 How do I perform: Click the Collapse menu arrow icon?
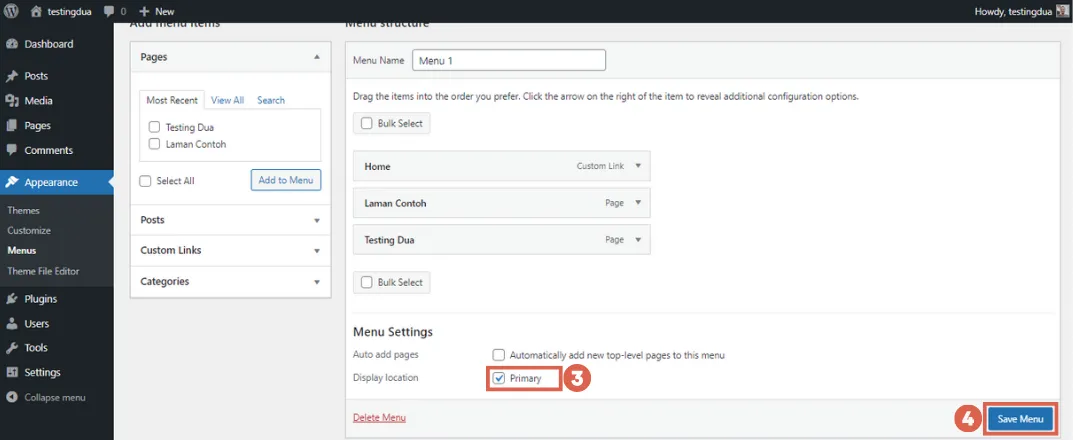12,397
